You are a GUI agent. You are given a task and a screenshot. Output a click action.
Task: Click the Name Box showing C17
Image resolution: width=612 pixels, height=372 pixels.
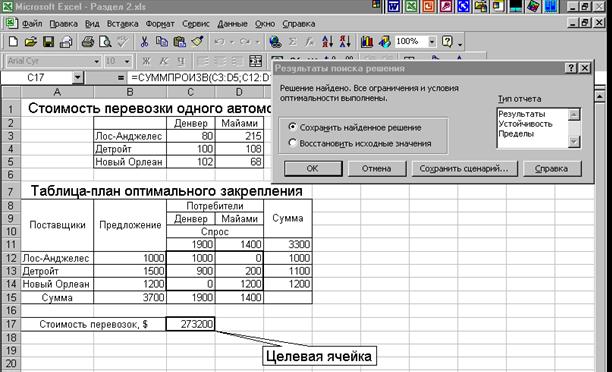[36, 78]
